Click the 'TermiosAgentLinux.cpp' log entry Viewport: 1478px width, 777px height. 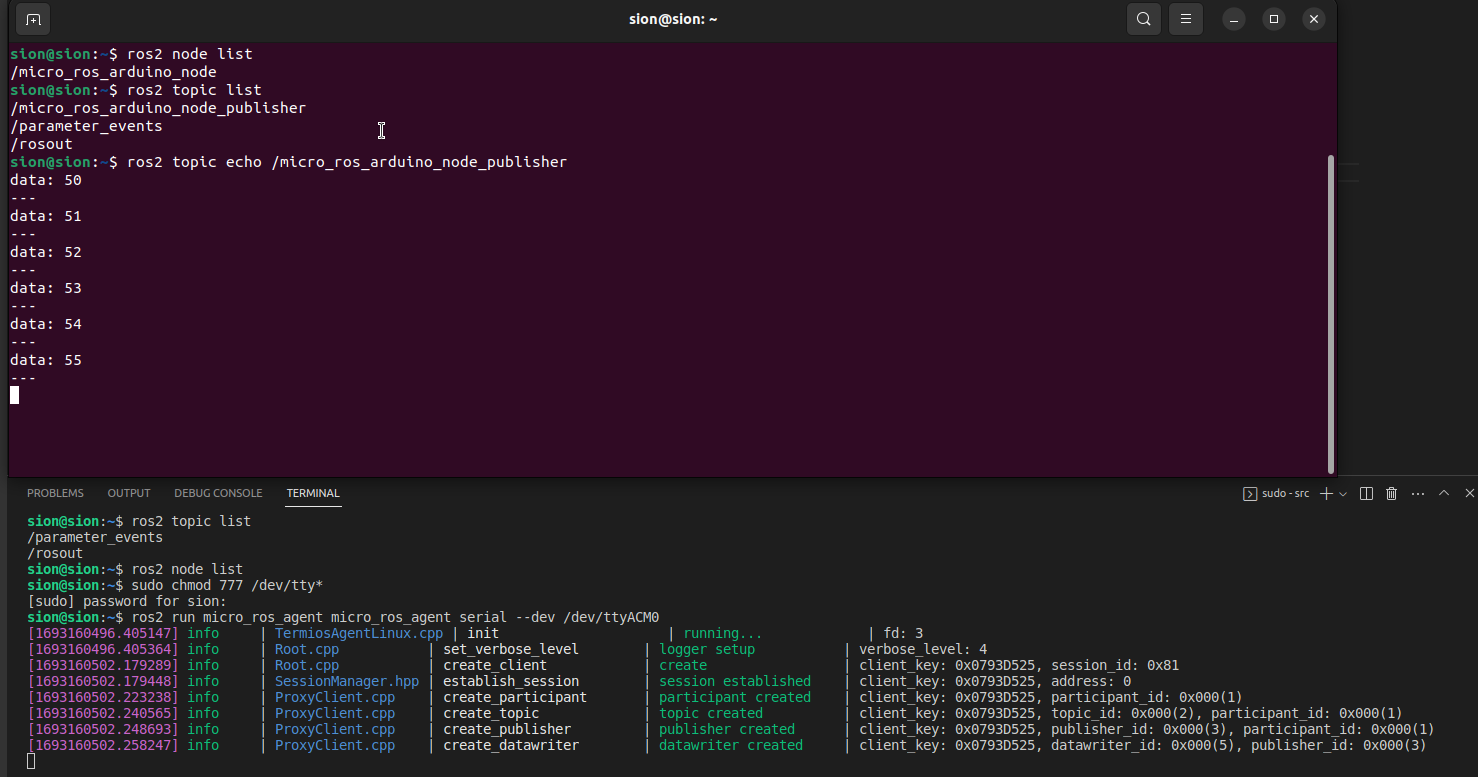(x=359, y=633)
